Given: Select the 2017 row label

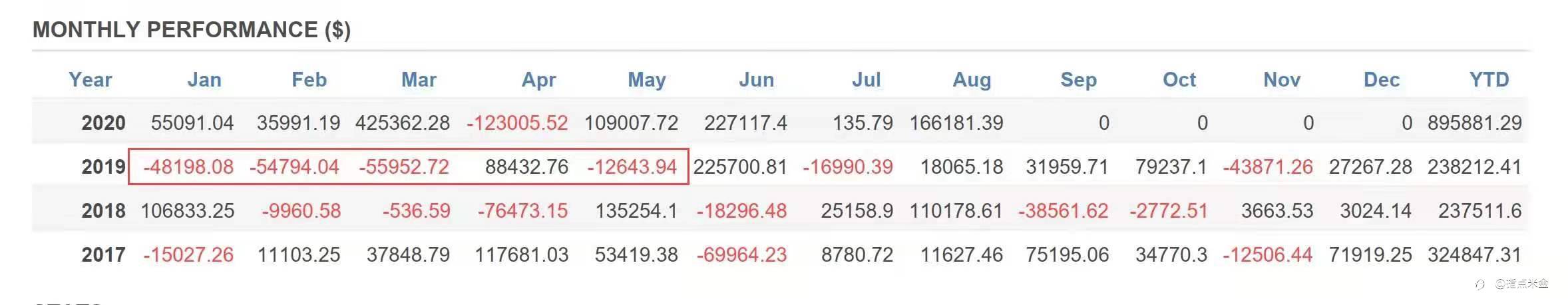Looking at the screenshot, I should tap(103, 254).
